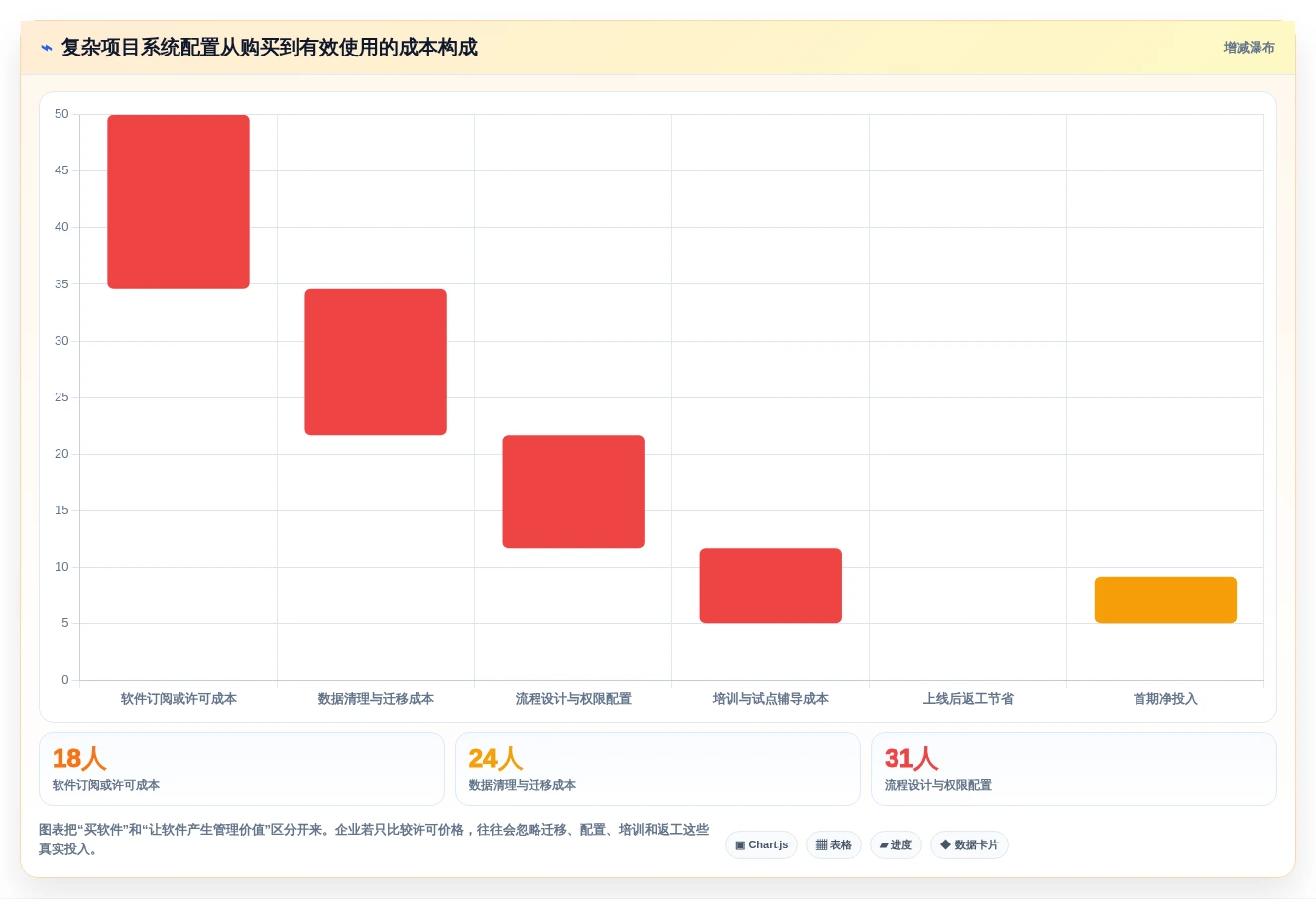This screenshot has height=899, width=1316.
Task: Click the orange 首期净投入 bar
Action: [x=1165, y=600]
